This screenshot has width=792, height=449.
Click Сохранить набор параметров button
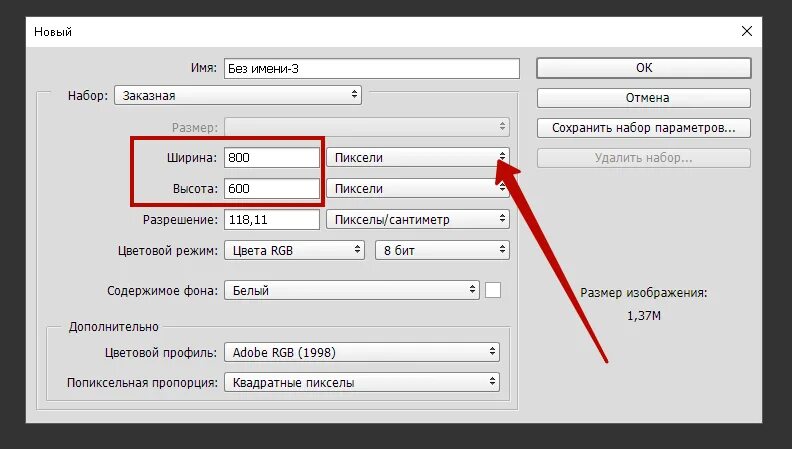click(644, 128)
